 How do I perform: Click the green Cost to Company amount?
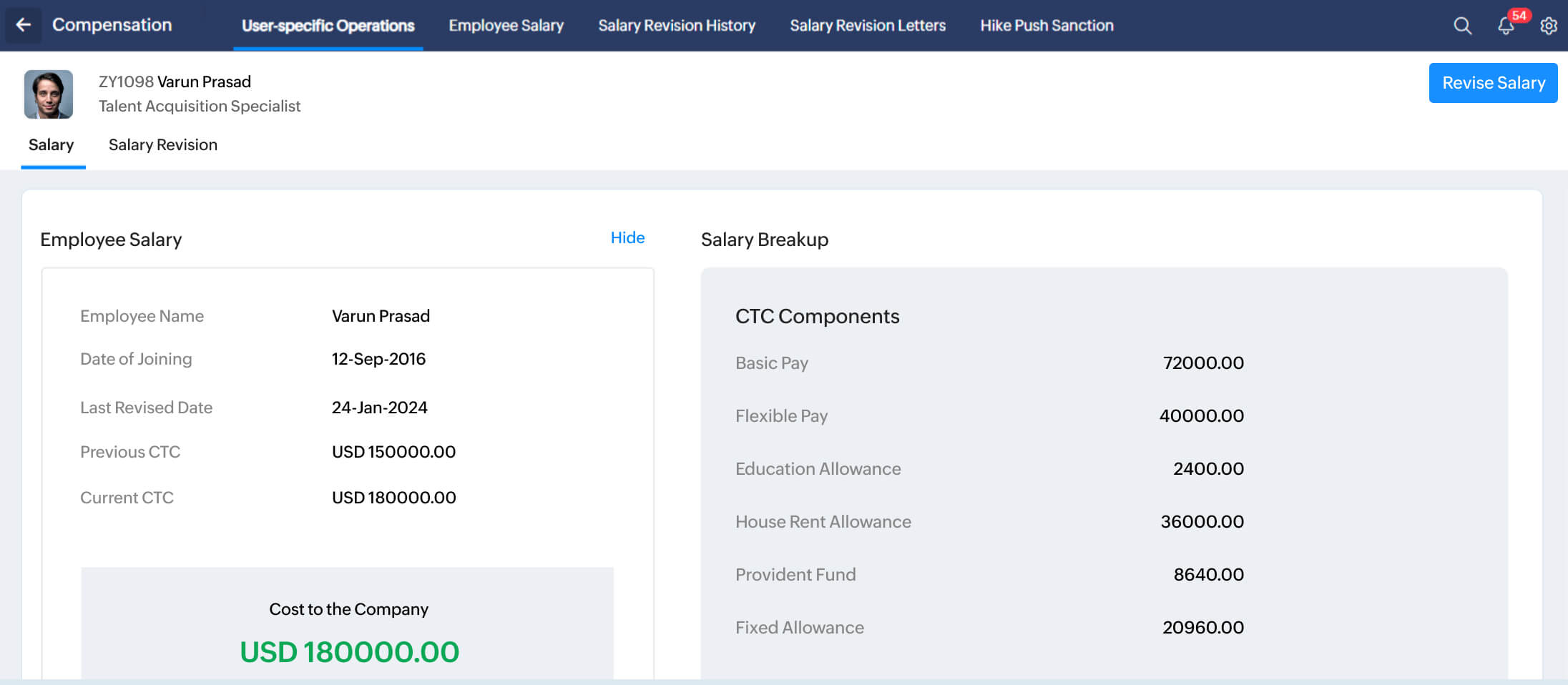pos(349,652)
